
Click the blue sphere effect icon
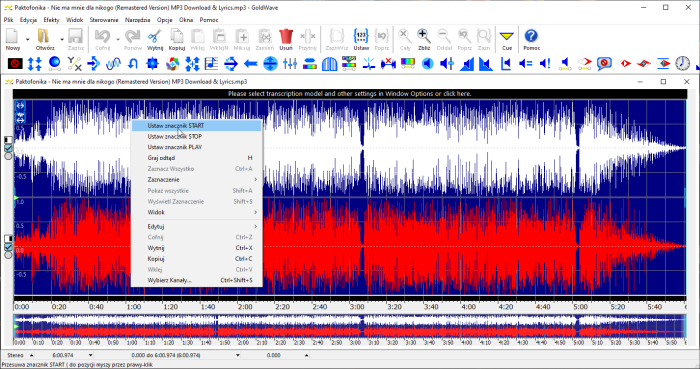54,64
